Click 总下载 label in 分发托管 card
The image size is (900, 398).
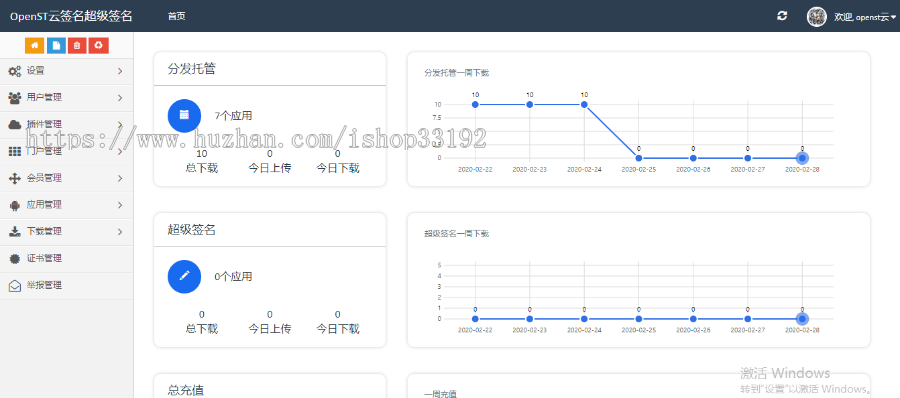point(201,168)
